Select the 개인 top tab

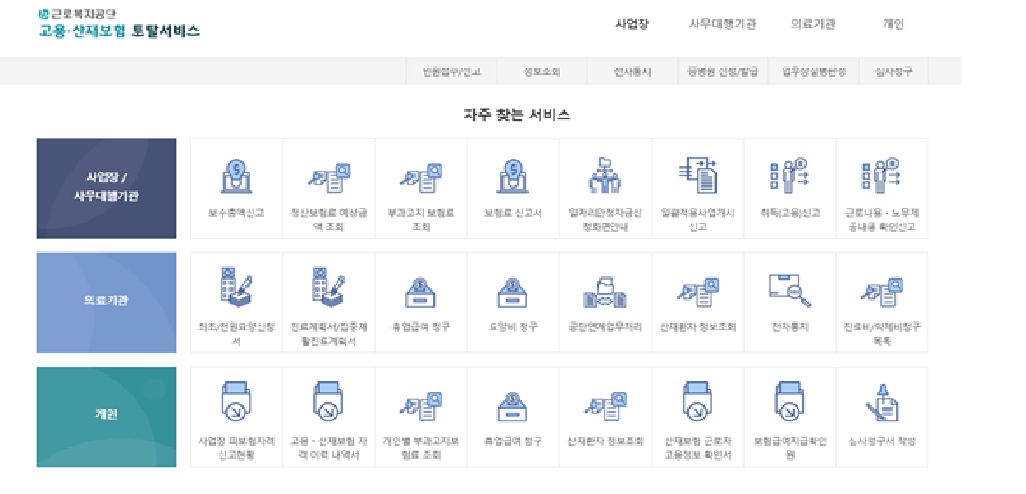tap(893, 24)
